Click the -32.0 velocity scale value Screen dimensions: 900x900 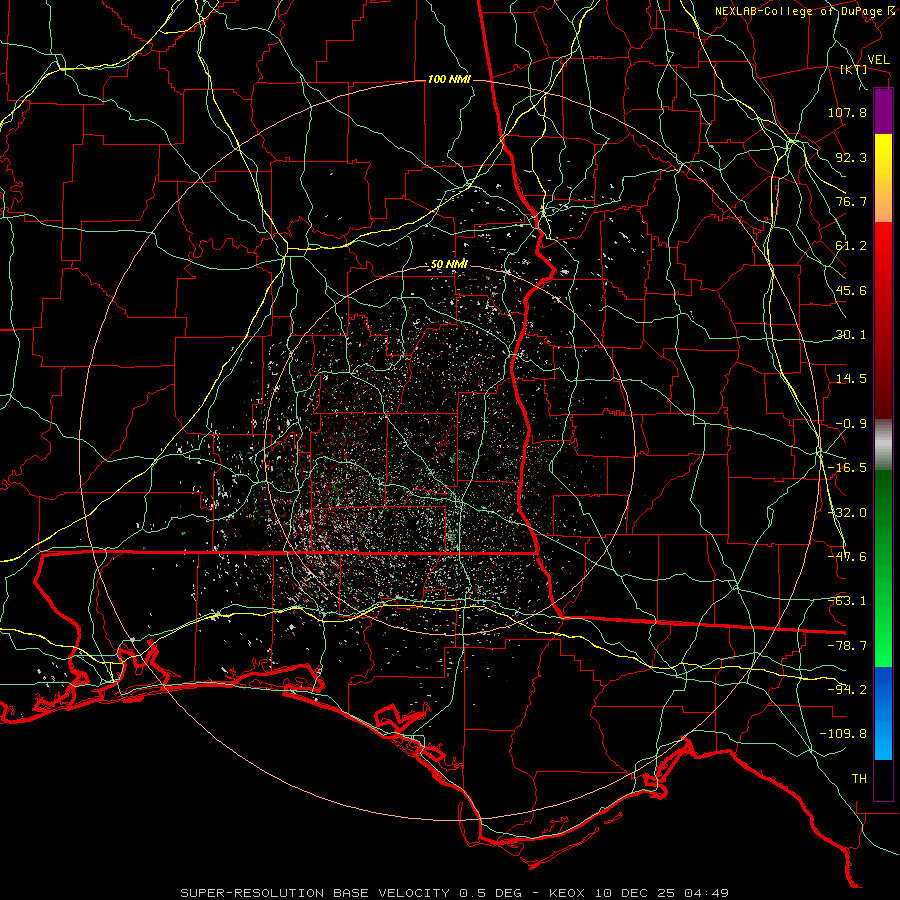[x=847, y=513]
